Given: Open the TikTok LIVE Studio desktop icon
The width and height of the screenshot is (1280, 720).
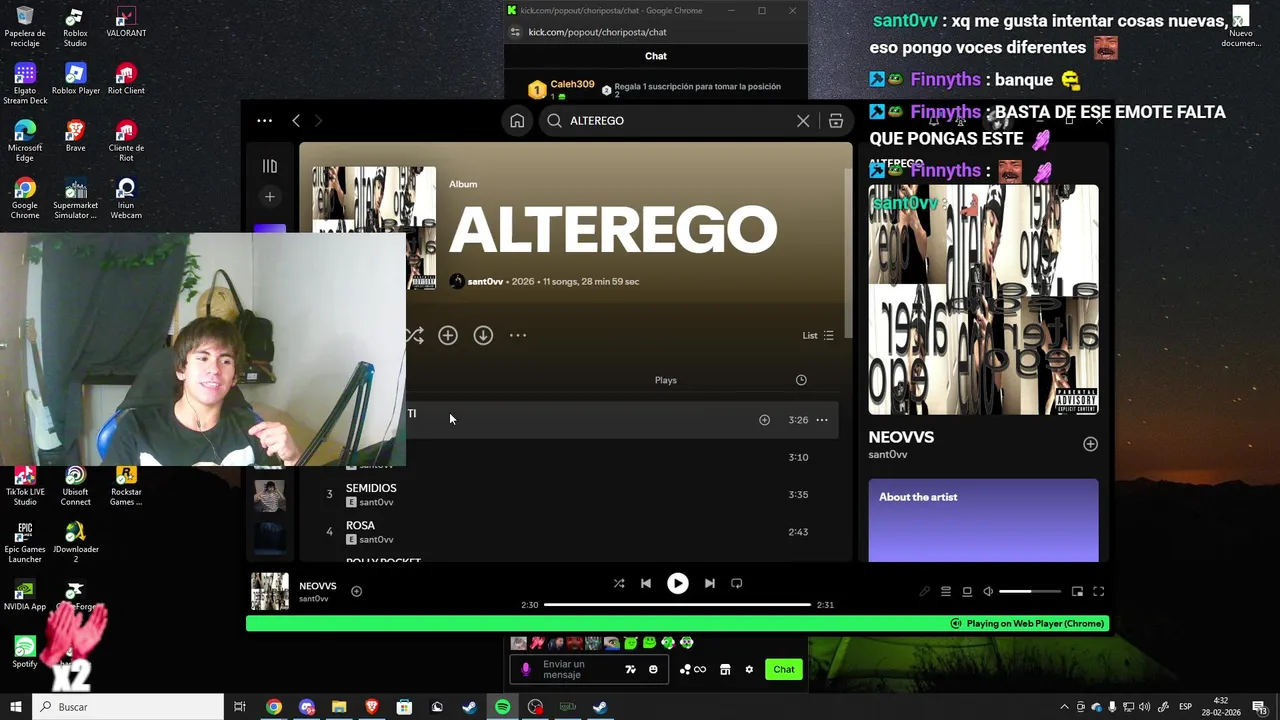Looking at the screenshot, I should point(25,486).
